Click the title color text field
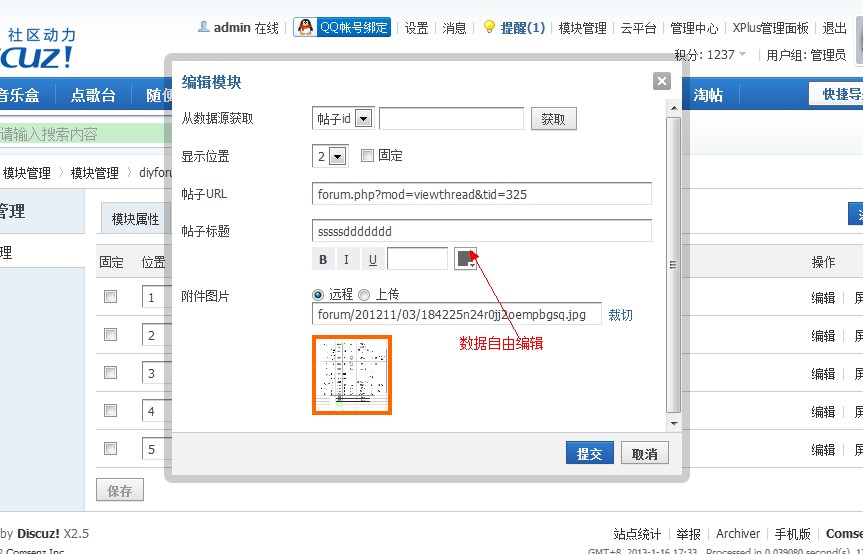The width and height of the screenshot is (863, 554). [x=417, y=259]
